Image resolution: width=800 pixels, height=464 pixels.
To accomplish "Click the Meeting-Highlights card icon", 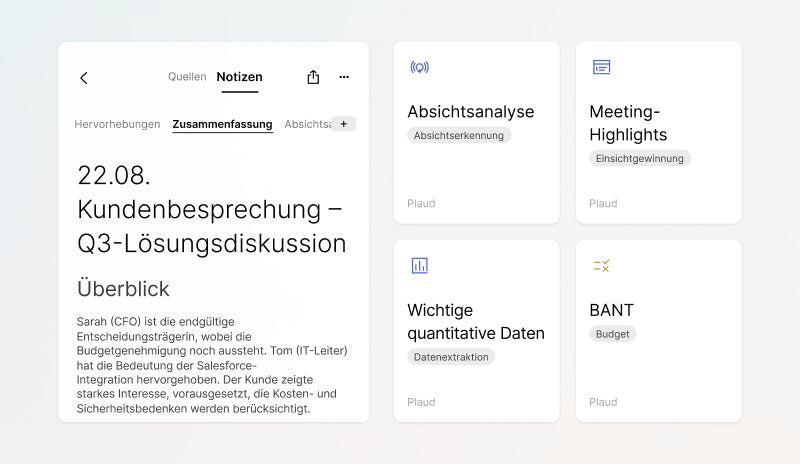I will click(601, 67).
